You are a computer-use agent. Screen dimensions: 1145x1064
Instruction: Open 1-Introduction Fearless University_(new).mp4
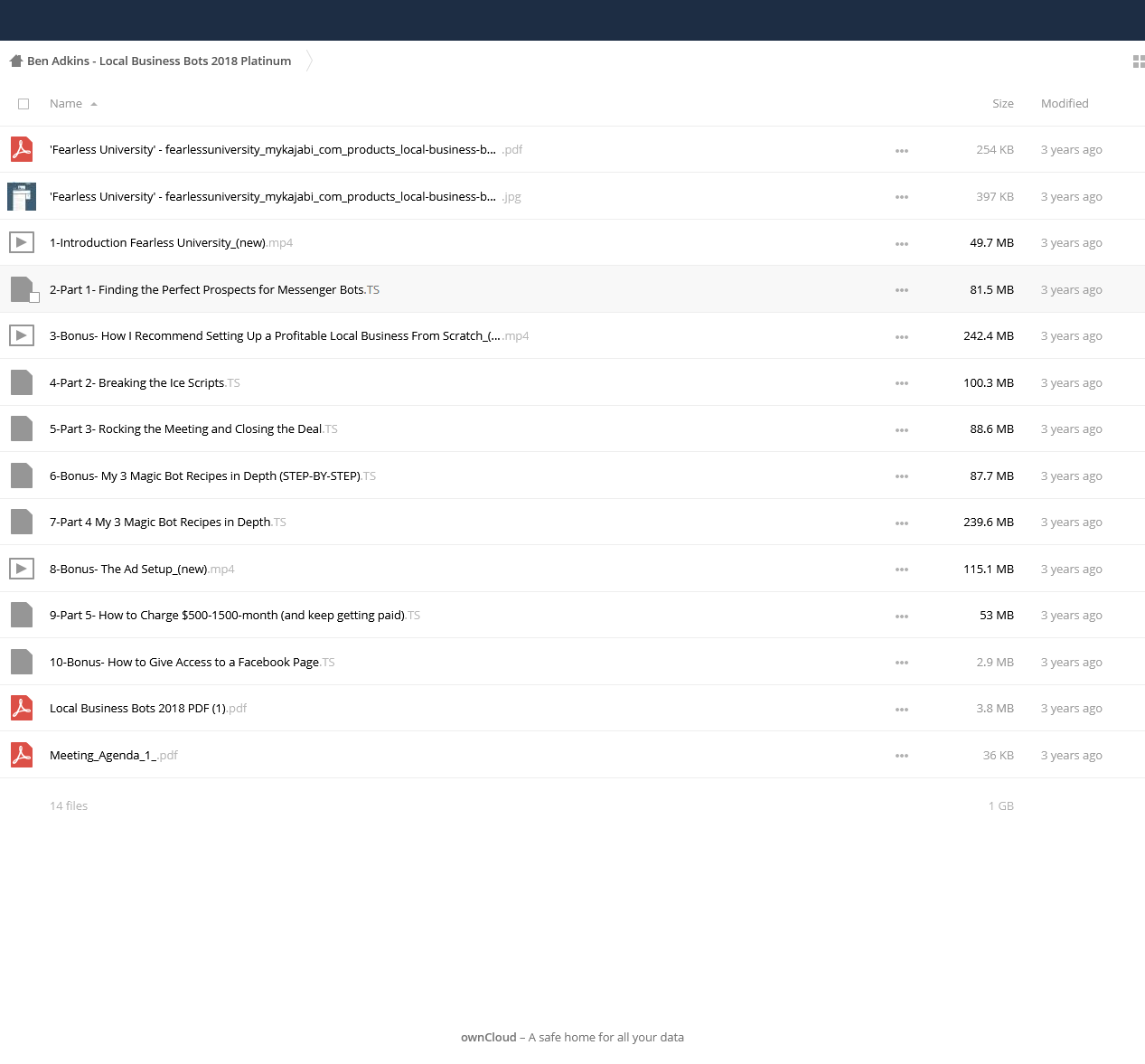[171, 243]
